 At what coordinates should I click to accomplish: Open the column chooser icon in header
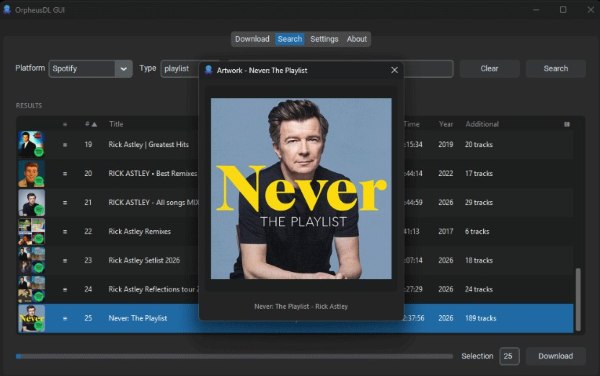coord(567,124)
